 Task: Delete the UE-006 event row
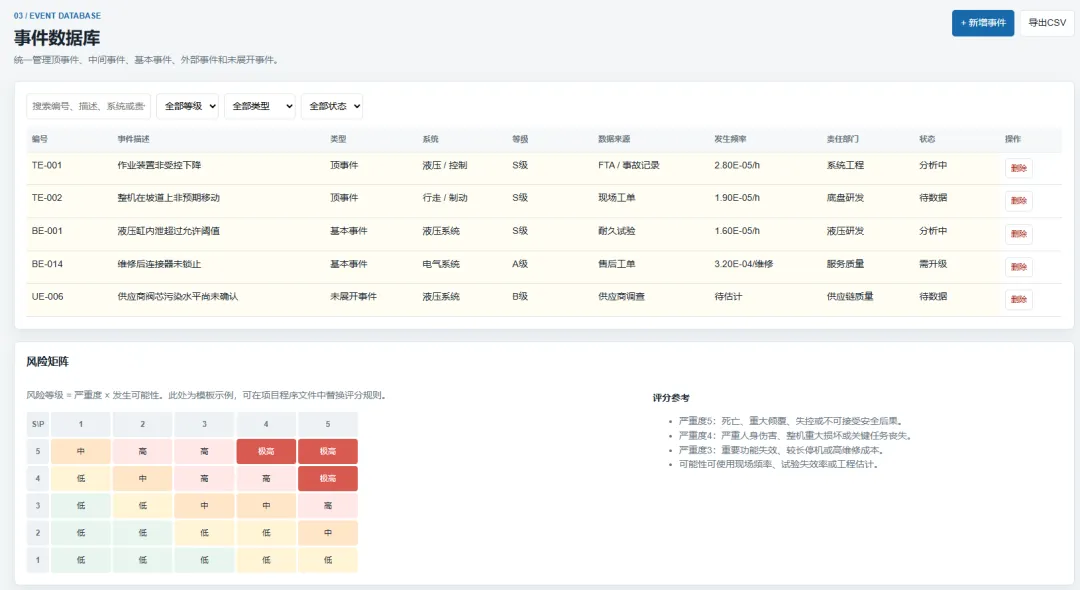pos(1019,299)
